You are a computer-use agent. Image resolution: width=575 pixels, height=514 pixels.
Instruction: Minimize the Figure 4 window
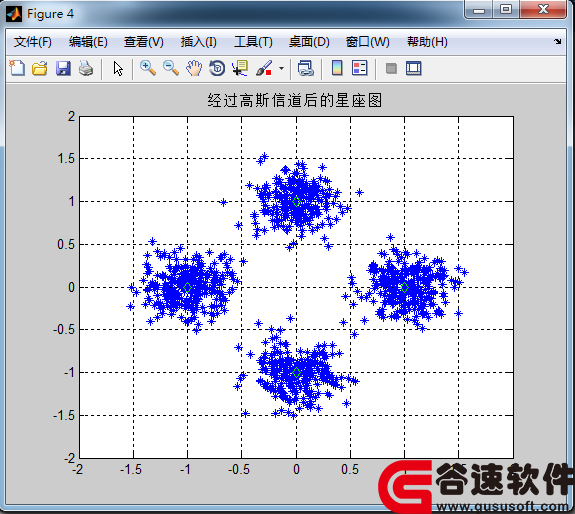(479, 10)
